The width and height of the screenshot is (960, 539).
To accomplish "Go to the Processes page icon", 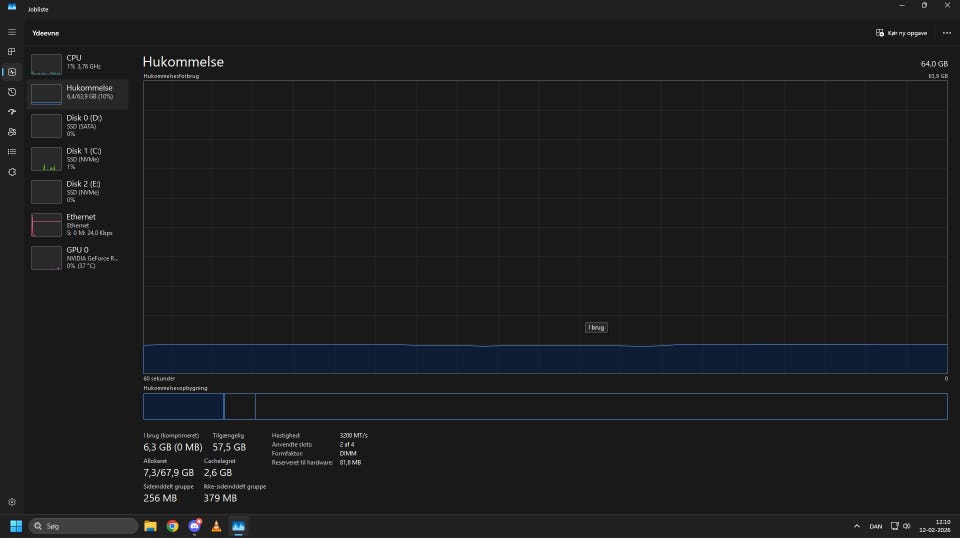I will [x=12, y=52].
